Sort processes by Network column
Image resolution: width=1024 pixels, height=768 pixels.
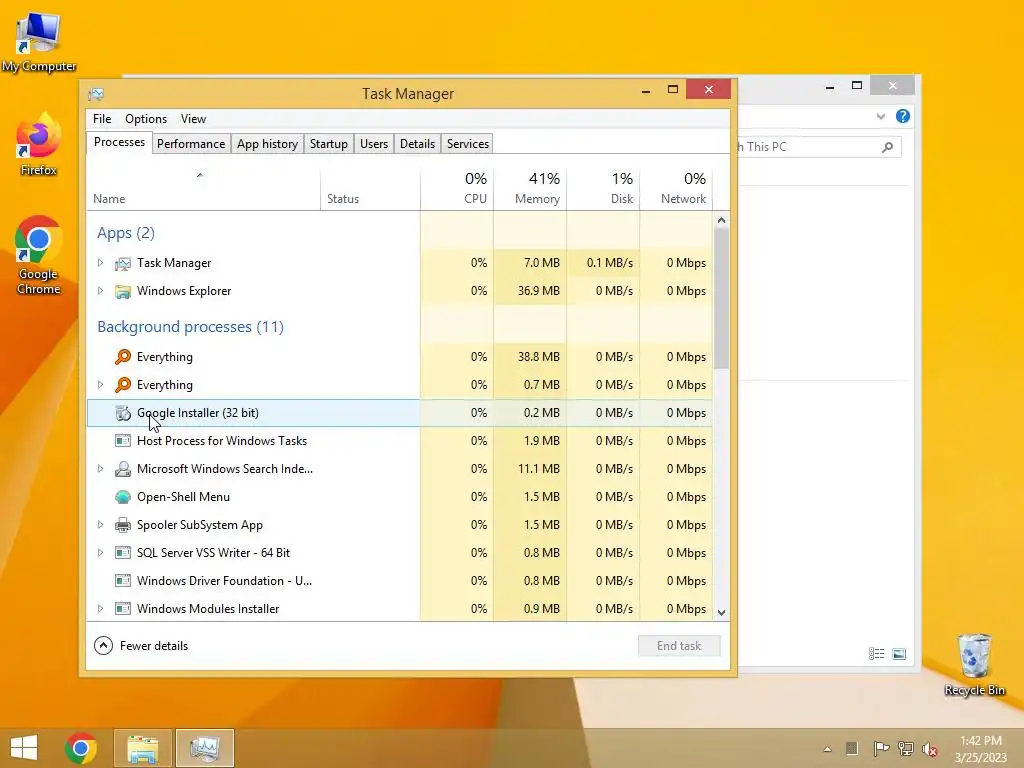coord(676,189)
